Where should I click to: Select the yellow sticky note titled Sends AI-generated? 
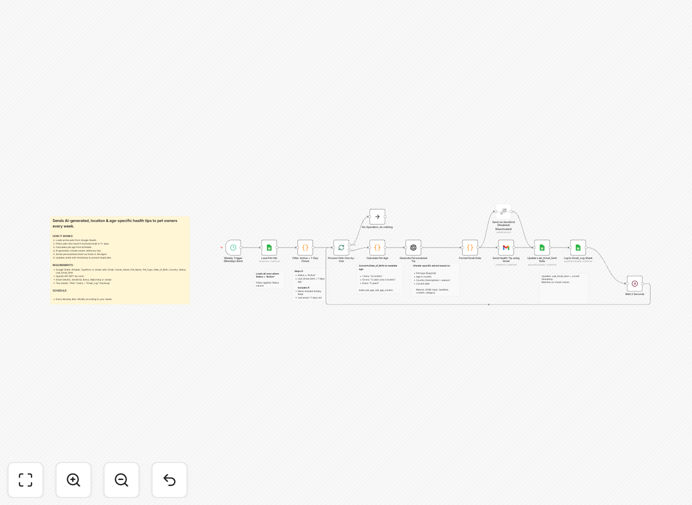(120, 260)
